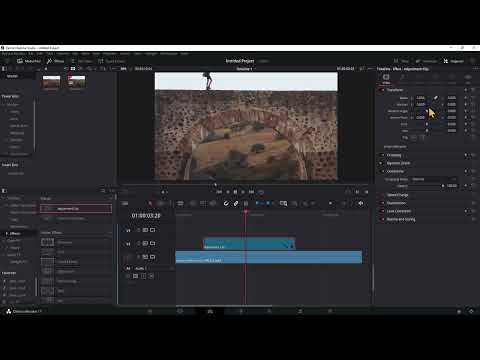Click the Yaw slider handle
The image size is (480, 360).
coord(427,131)
